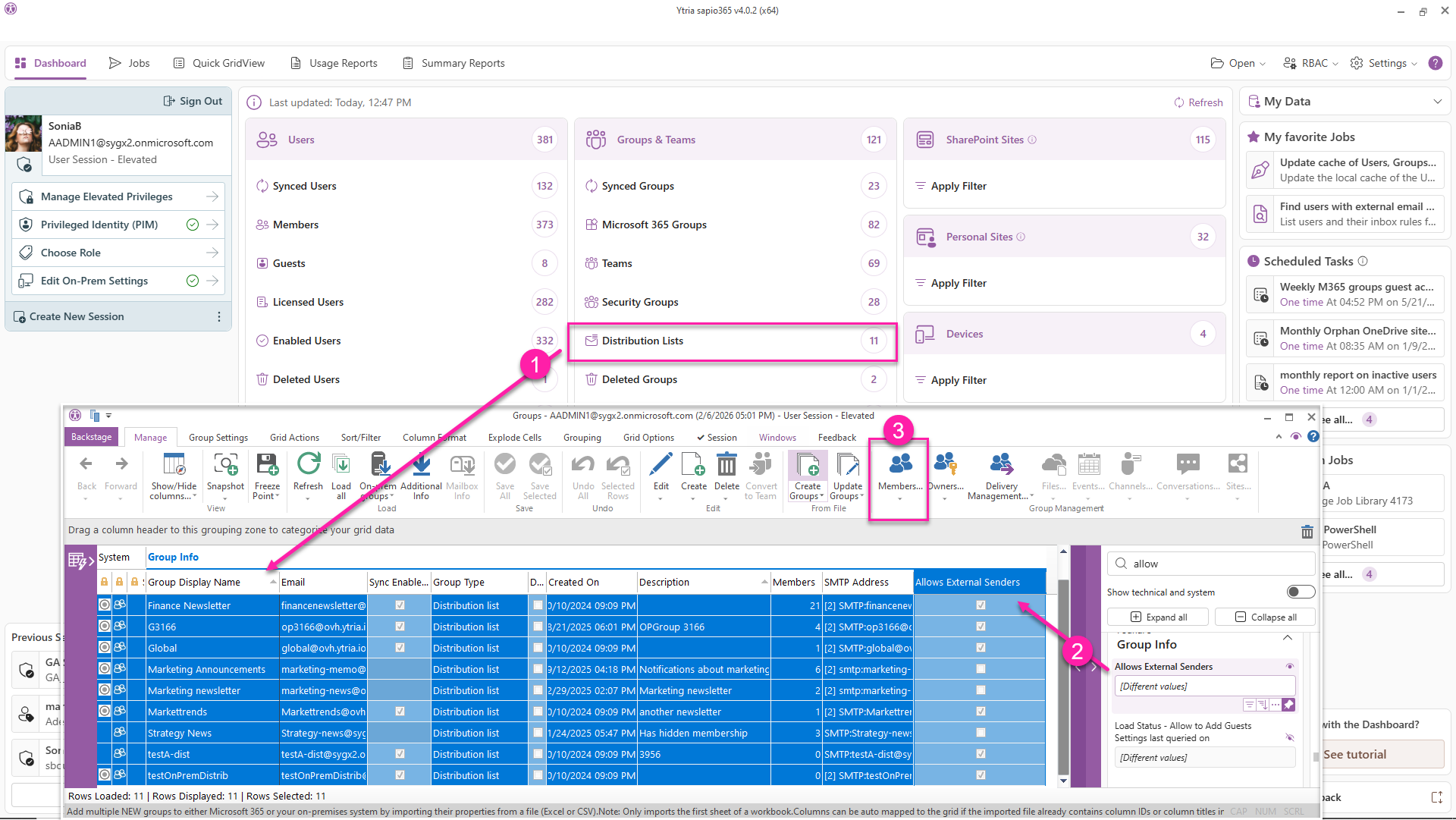The width and height of the screenshot is (1456, 820).
Task: Toggle Show technical and system switch
Action: pyautogui.click(x=1301, y=592)
